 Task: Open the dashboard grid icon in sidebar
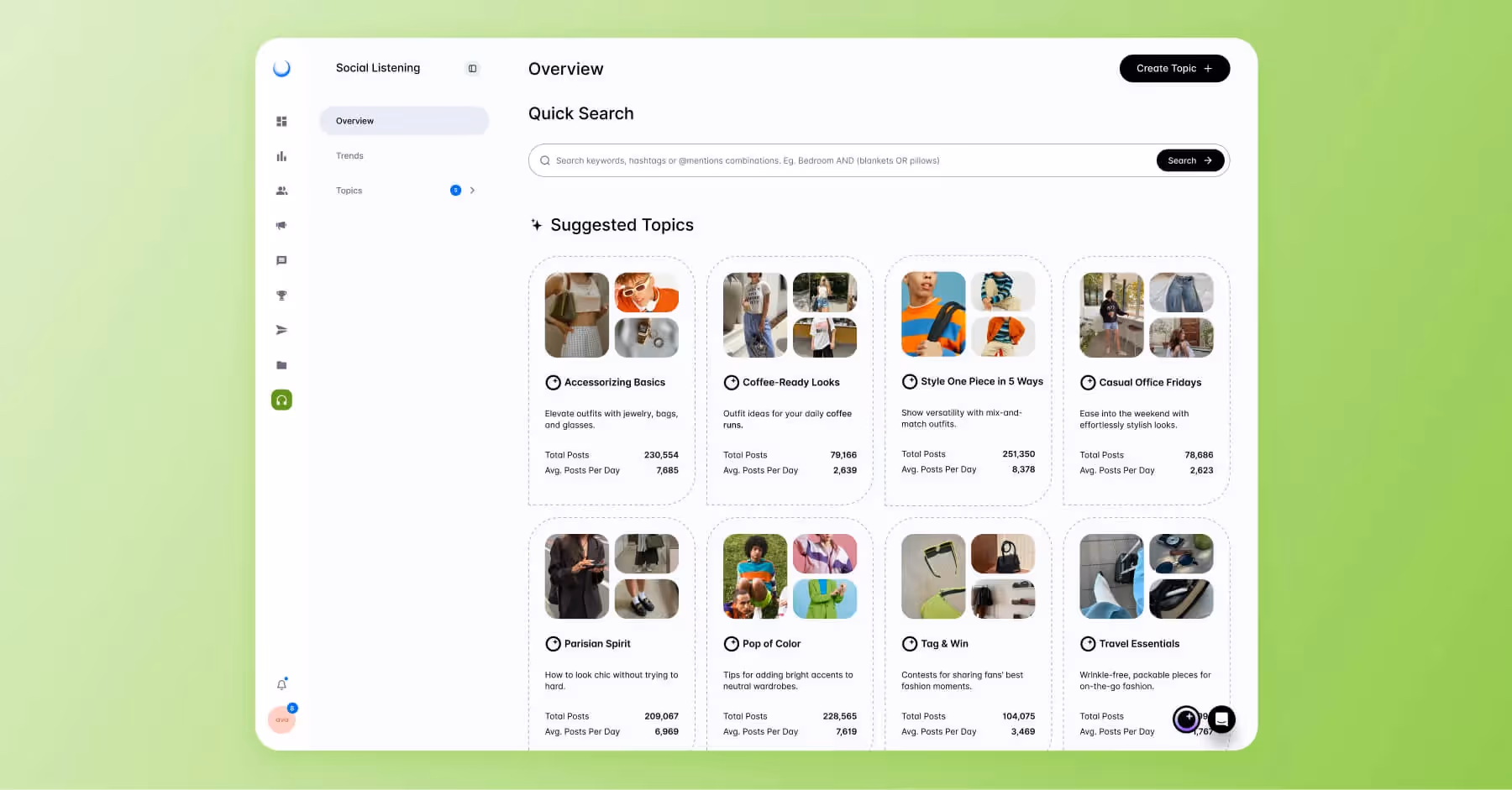pyautogui.click(x=281, y=120)
